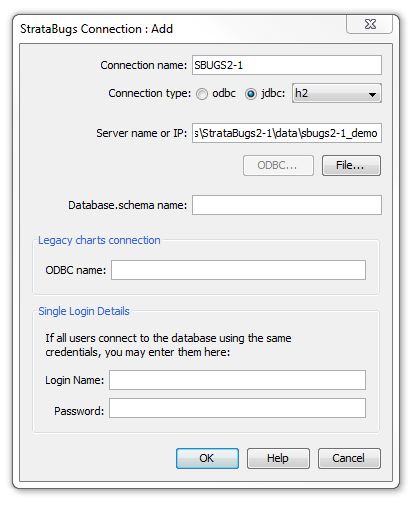
Task: Click the Login Name text box
Action: (x=237, y=380)
